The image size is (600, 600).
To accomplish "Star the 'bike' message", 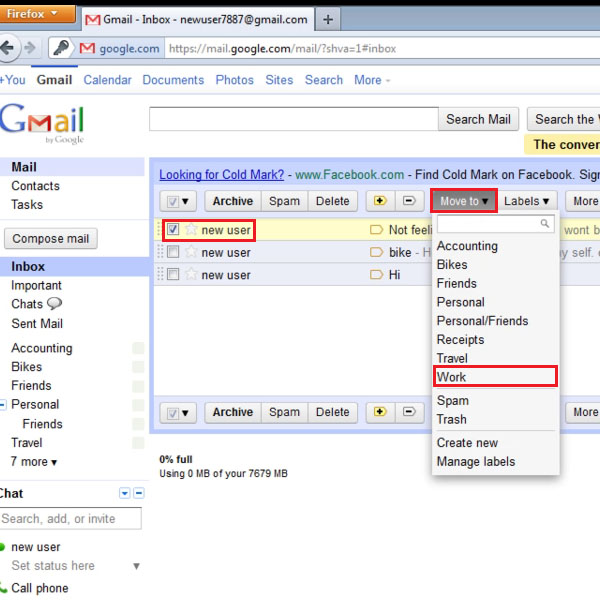I will [191, 252].
